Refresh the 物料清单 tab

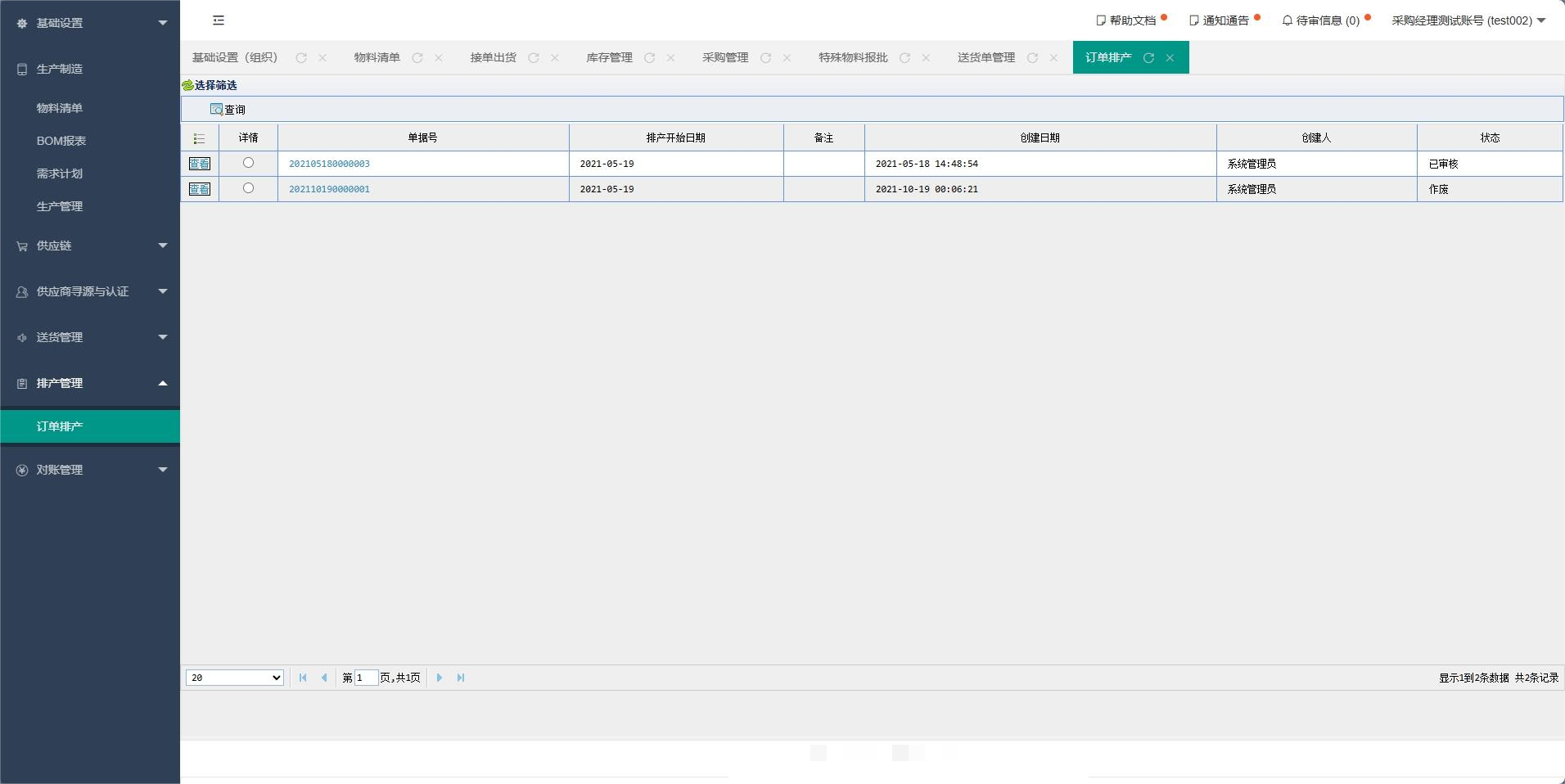click(x=417, y=58)
